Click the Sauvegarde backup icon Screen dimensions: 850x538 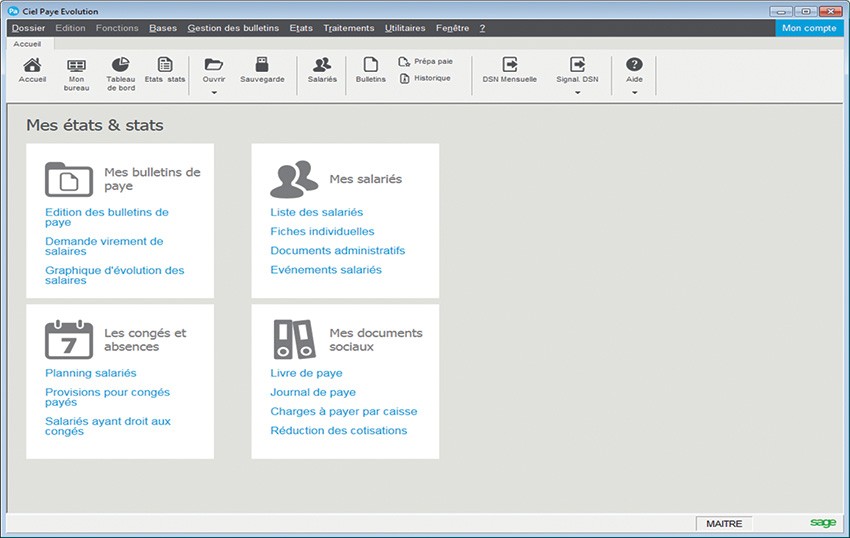(262, 69)
